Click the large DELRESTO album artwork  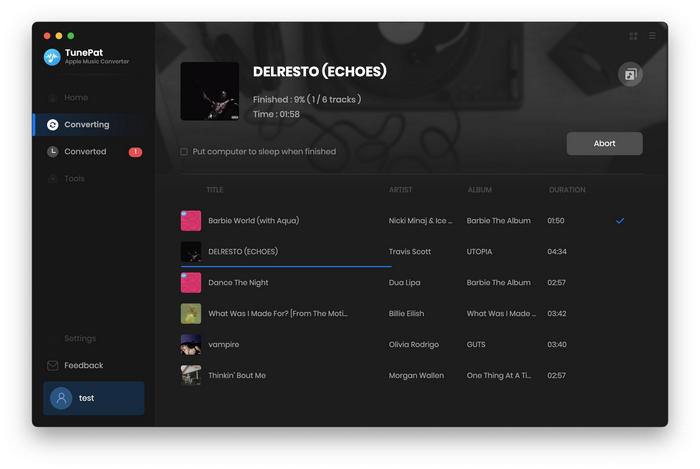[x=210, y=91]
